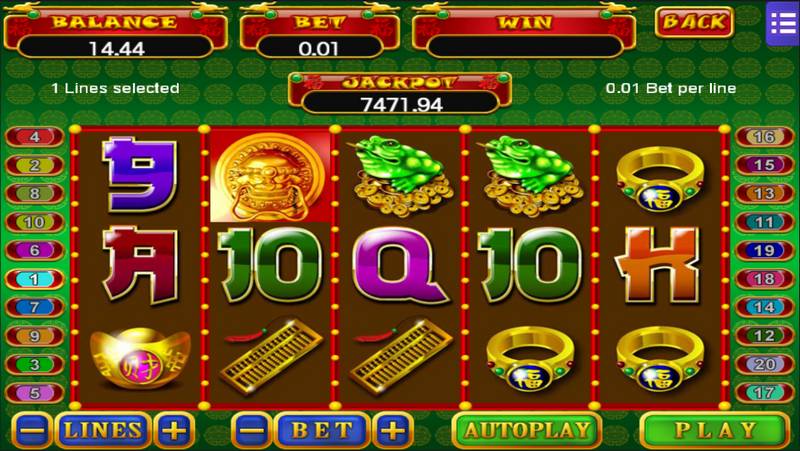Click the purple Q symbol in center
Image resolution: width=800 pixels, height=451 pixels.
(401, 266)
